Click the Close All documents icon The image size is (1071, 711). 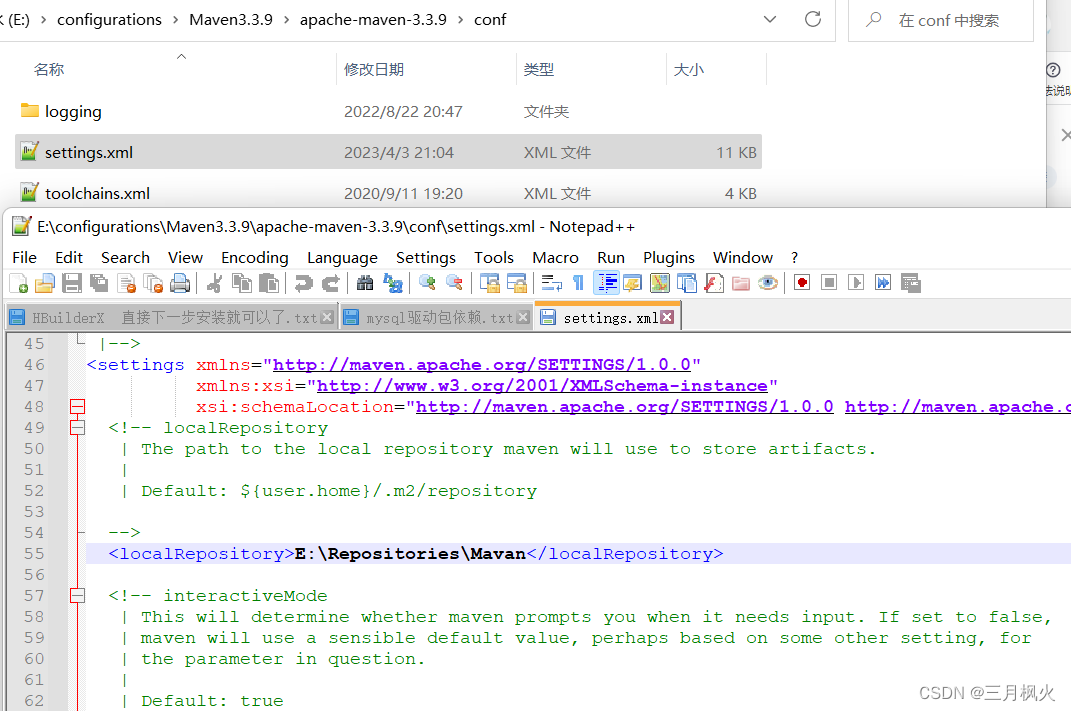[x=153, y=283]
